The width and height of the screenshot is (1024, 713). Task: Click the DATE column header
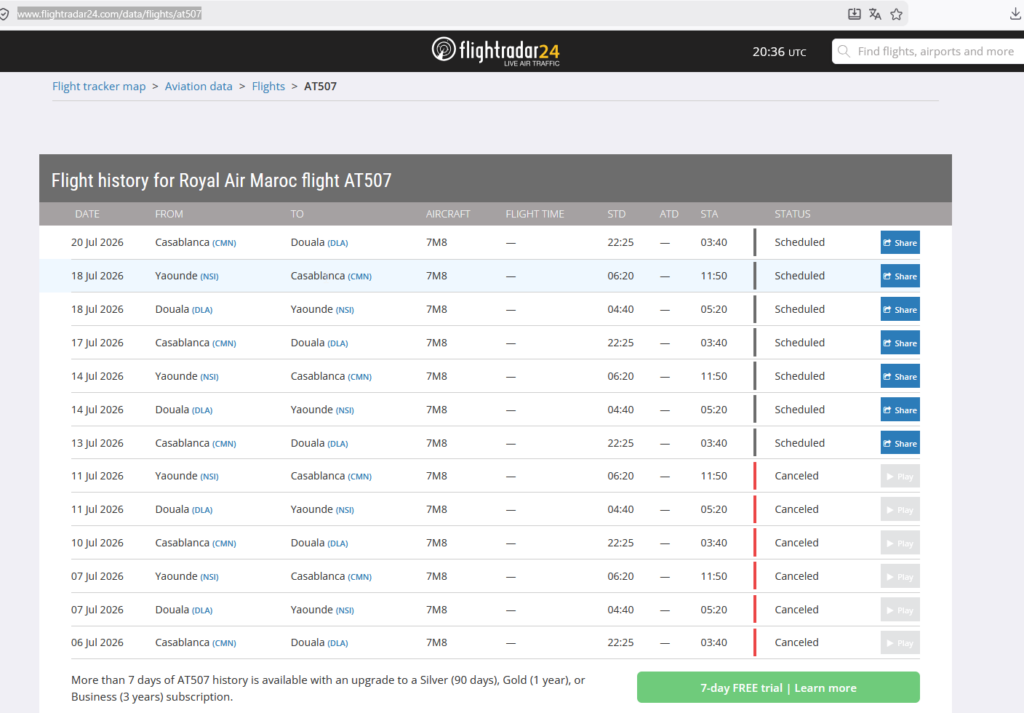coord(87,214)
